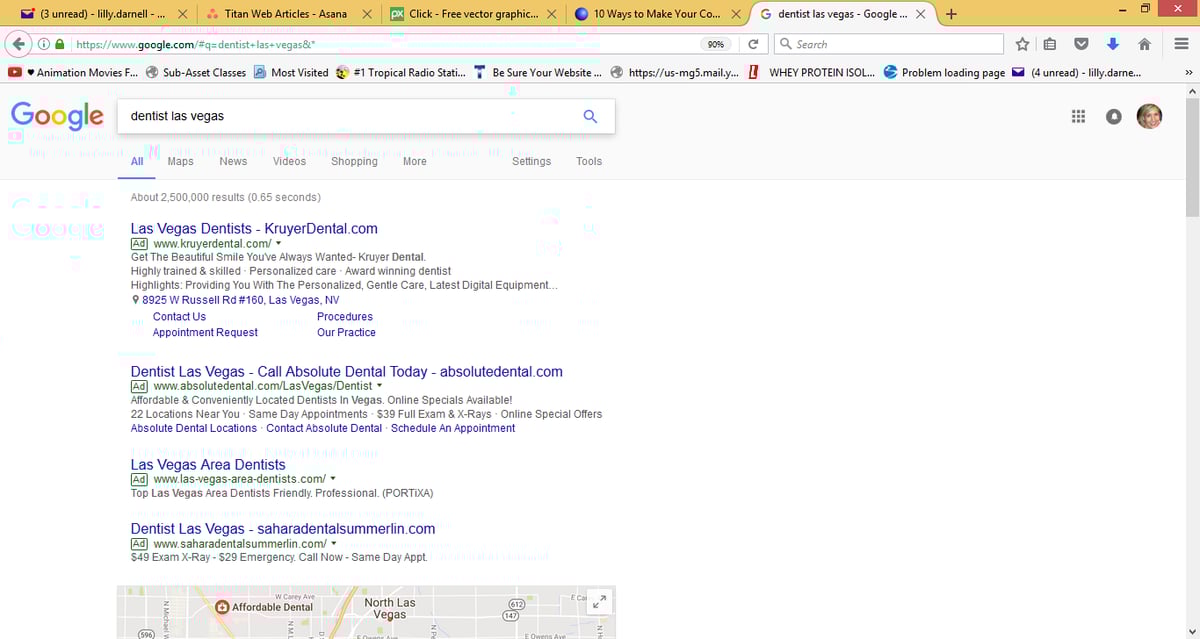Open the Schedule An Appointment link
Viewport: 1200px width, 639px height.
pos(453,428)
